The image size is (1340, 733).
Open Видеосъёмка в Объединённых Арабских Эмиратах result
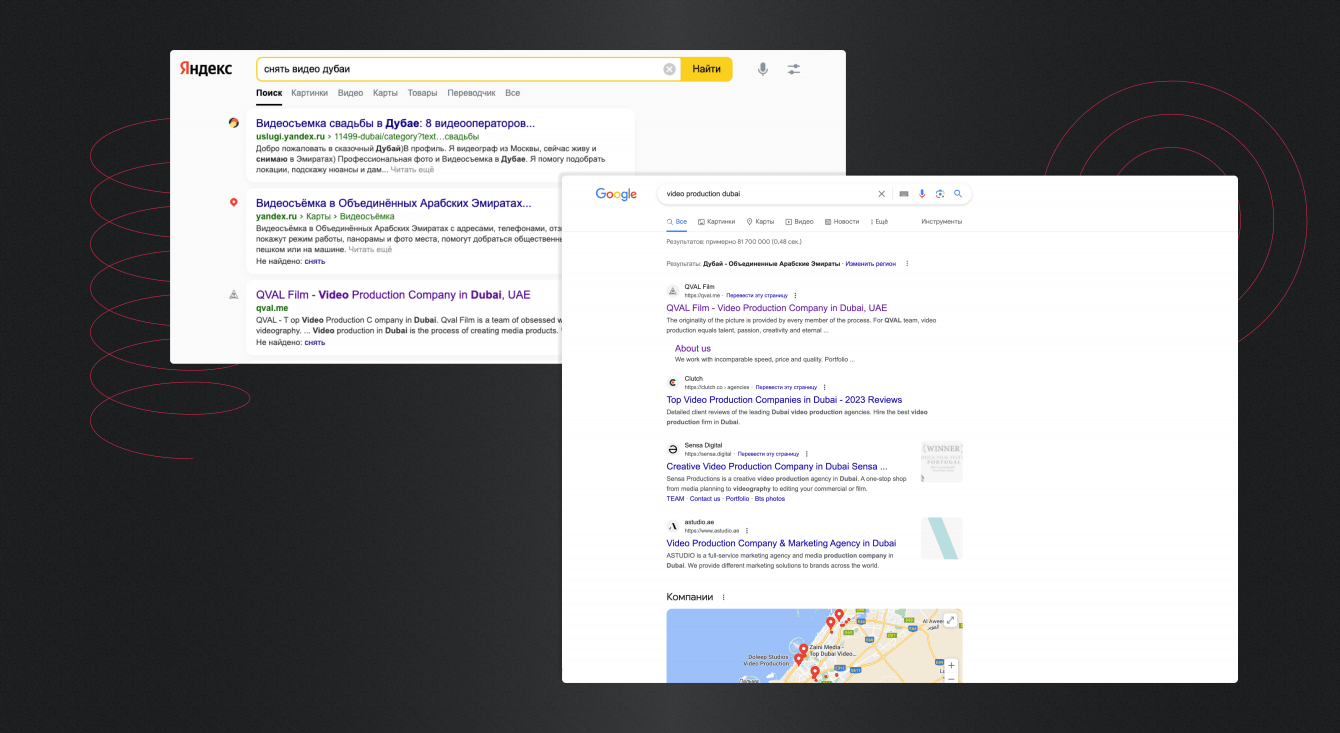(x=393, y=203)
